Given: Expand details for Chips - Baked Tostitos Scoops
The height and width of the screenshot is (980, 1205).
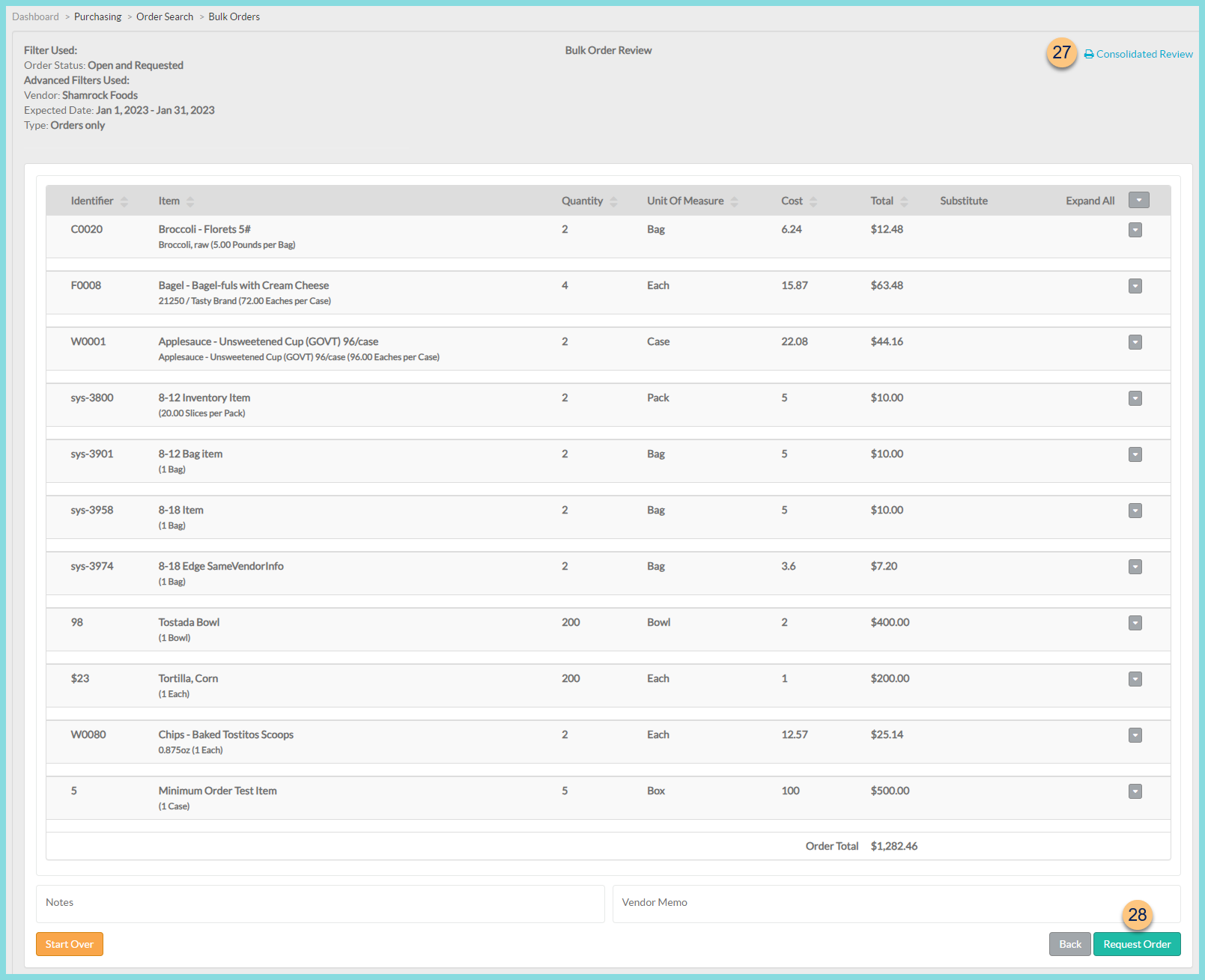Looking at the screenshot, I should coord(1135,734).
